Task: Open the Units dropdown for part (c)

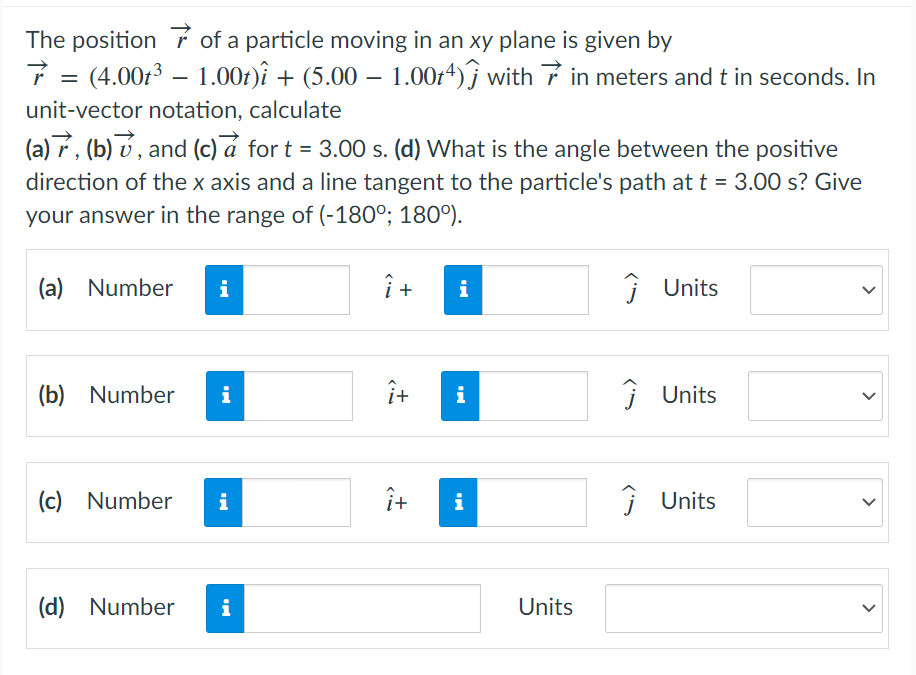Action: [815, 502]
